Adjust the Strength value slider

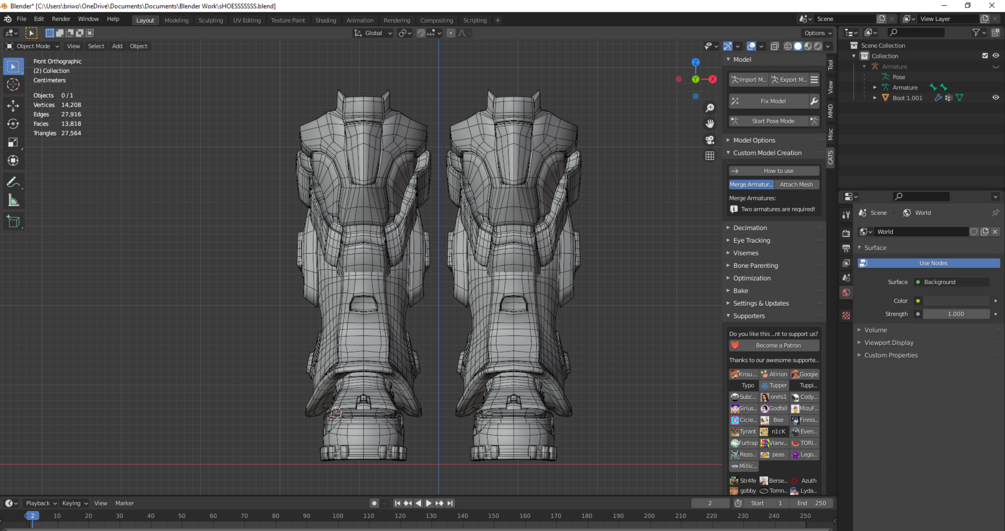pos(955,314)
